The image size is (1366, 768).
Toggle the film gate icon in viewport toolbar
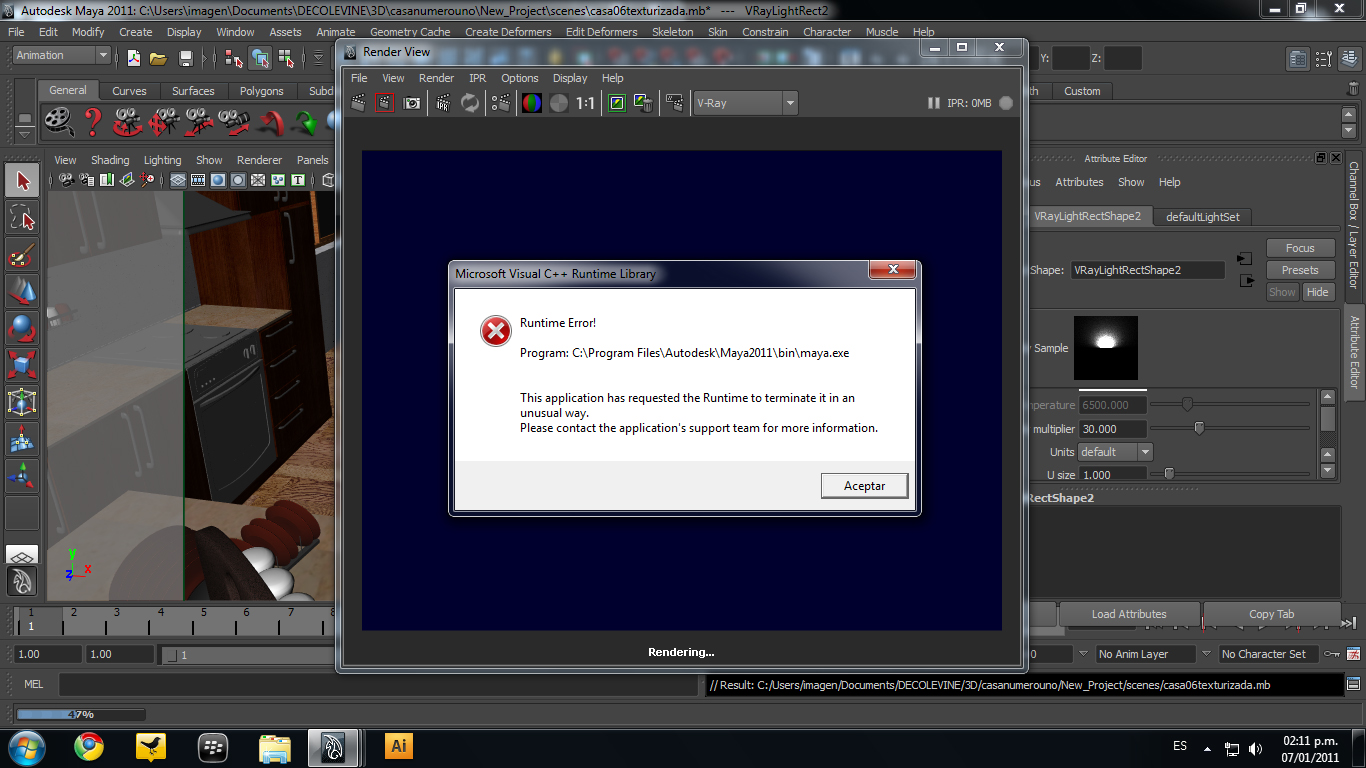198,180
